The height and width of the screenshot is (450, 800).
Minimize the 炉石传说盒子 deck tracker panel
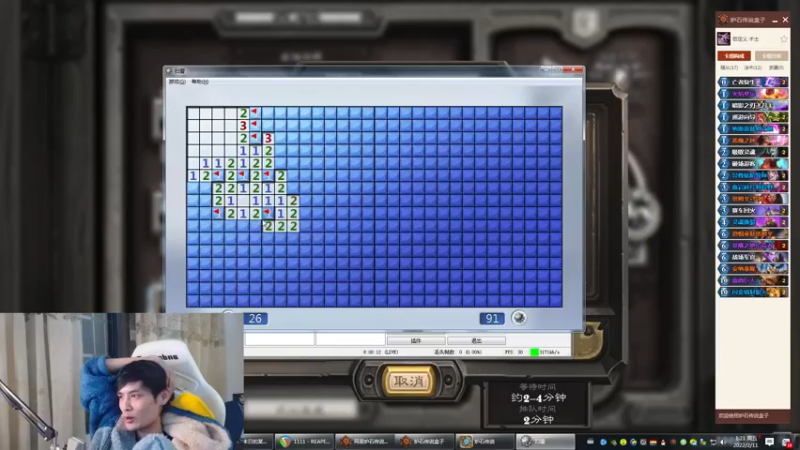(774, 20)
